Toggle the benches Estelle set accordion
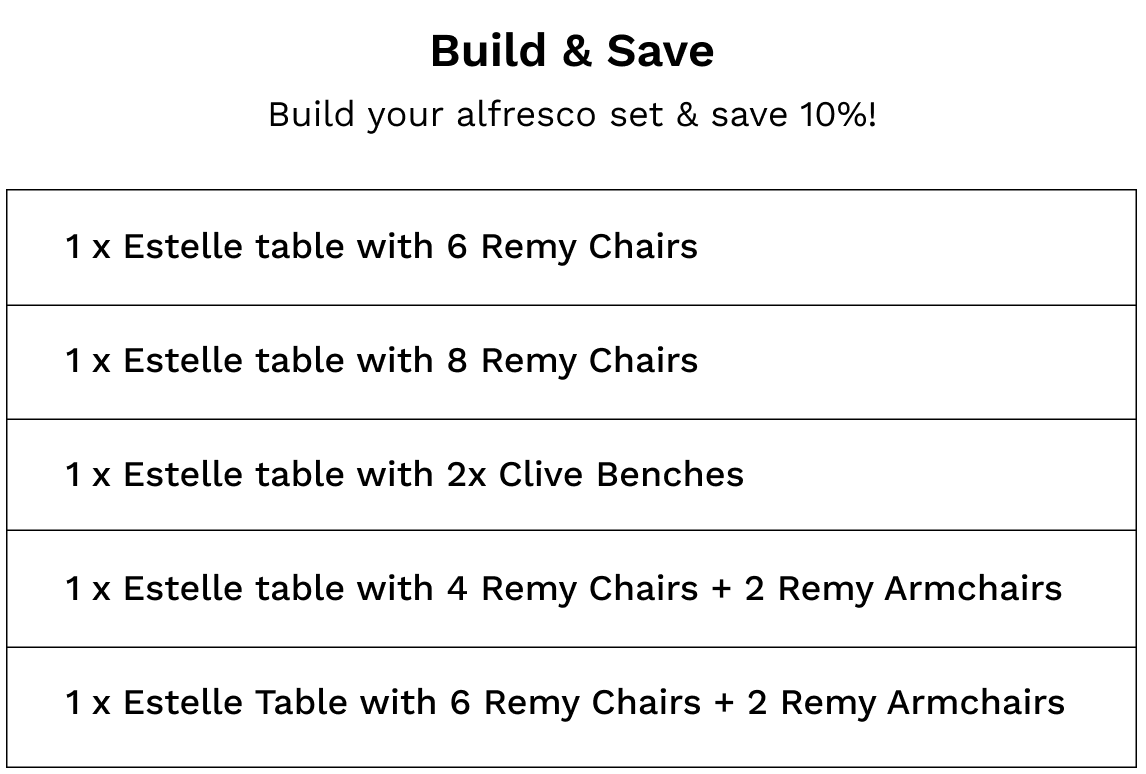 coord(571,475)
